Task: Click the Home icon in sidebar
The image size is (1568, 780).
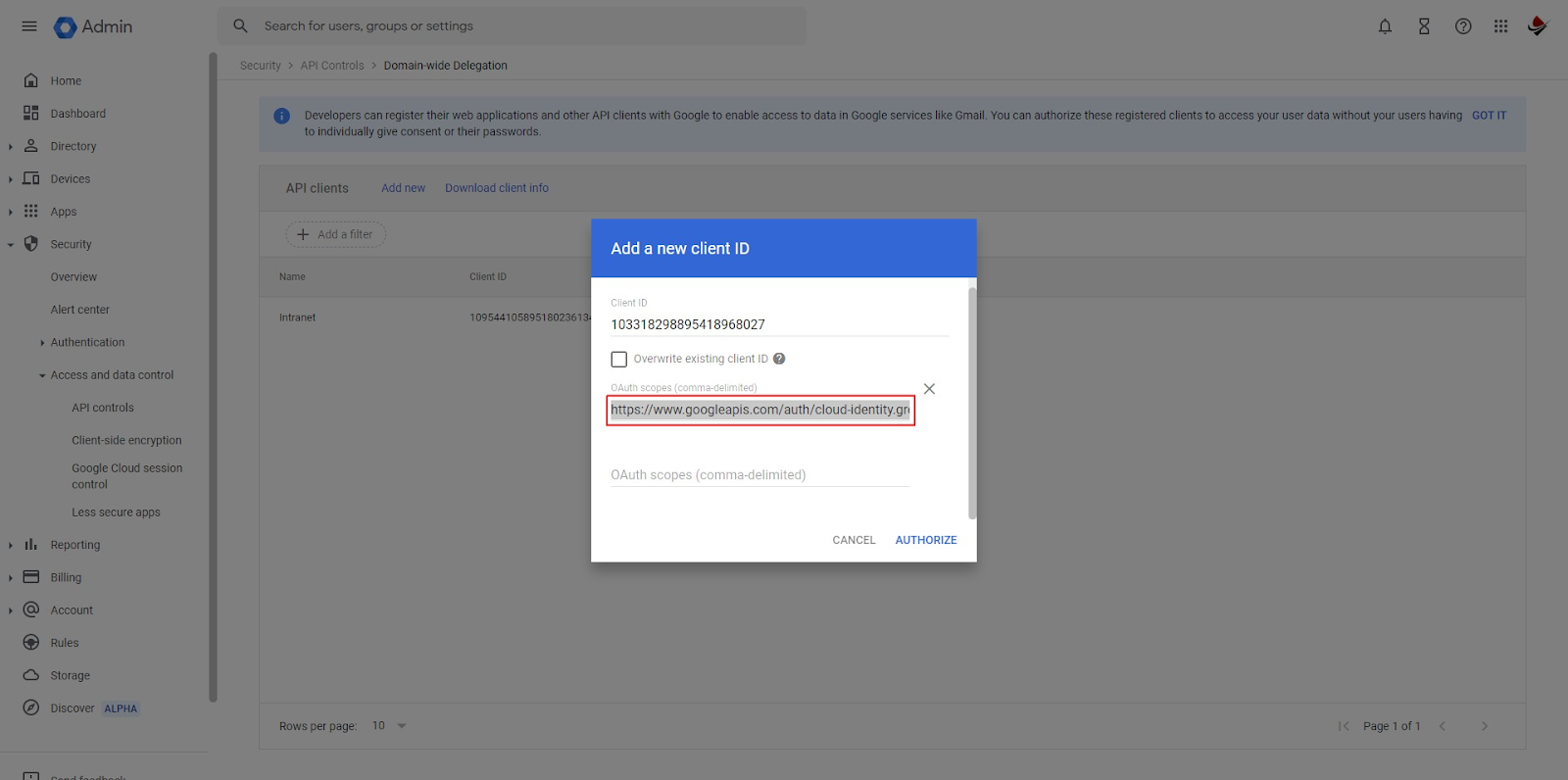Action: (x=31, y=80)
